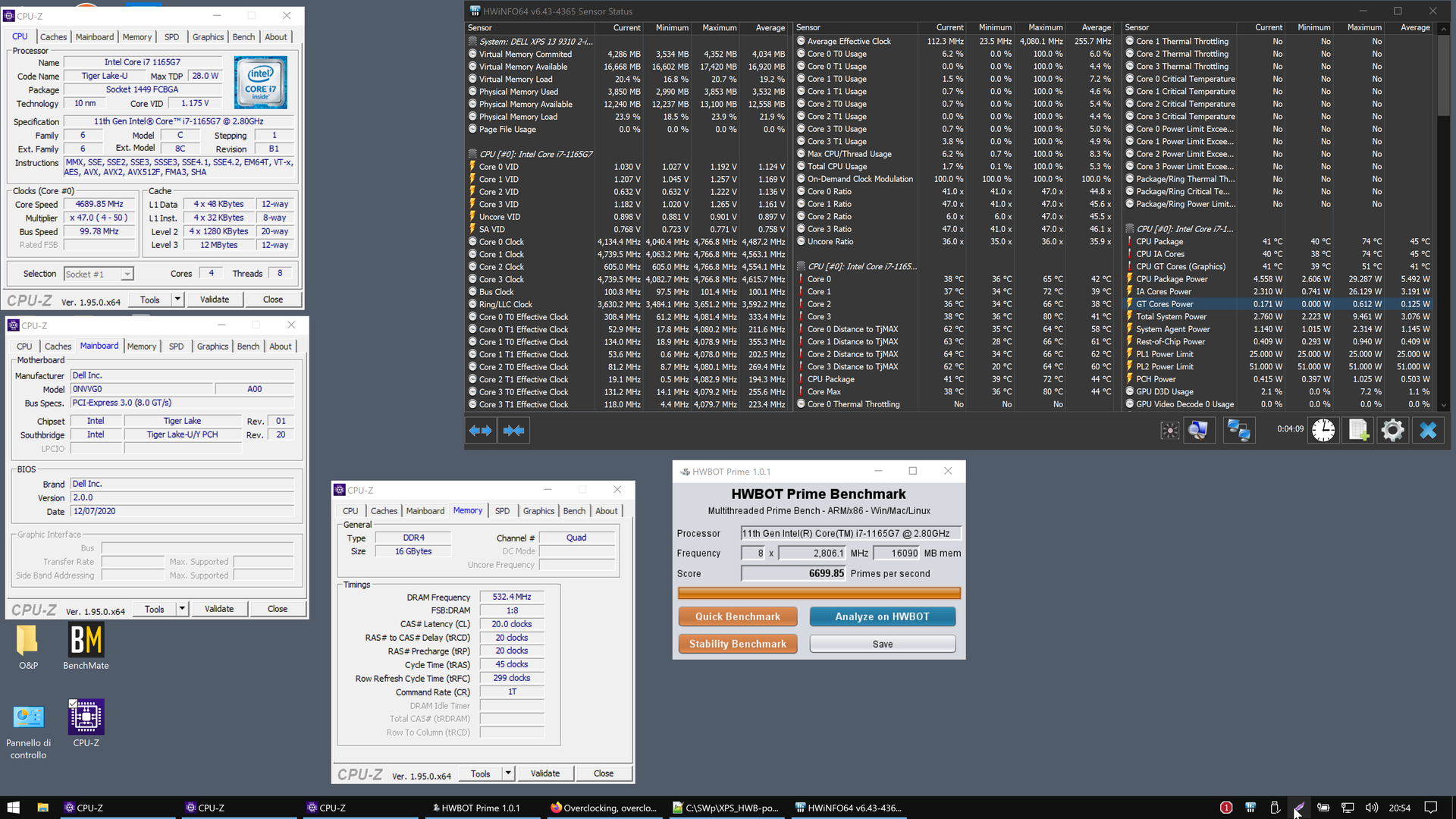Run the HWBOT Stability Benchmark
Image resolution: width=1456 pixels, height=819 pixels.
click(x=737, y=644)
